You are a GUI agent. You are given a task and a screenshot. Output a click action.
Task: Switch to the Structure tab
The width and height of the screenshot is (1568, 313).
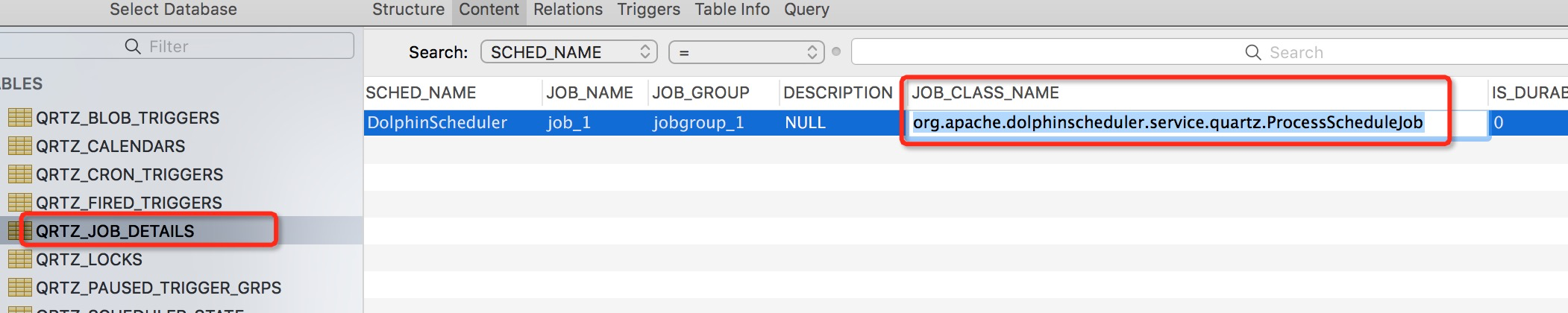point(408,10)
